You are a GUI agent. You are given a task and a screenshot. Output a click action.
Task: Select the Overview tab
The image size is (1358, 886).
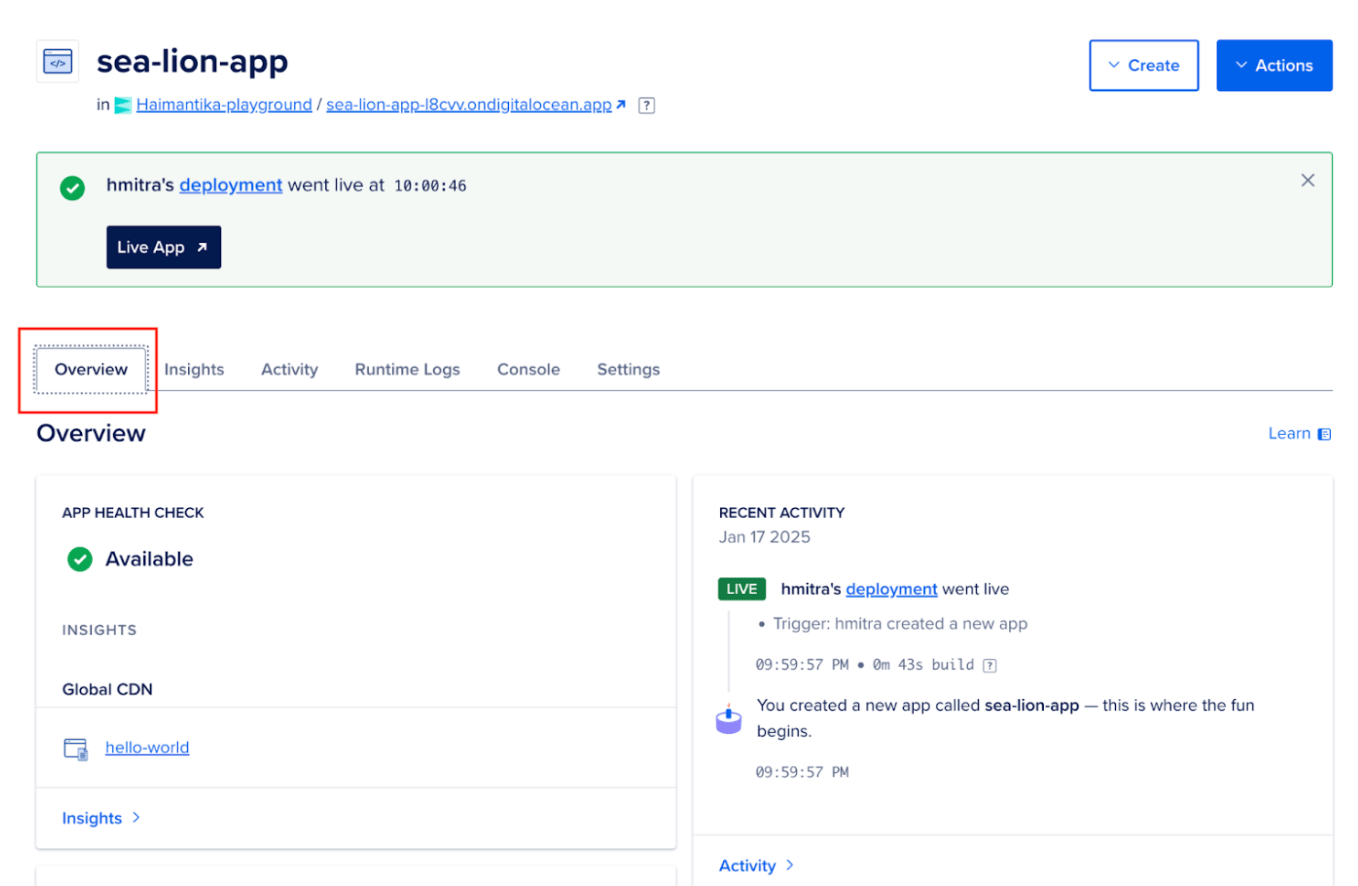(x=91, y=369)
